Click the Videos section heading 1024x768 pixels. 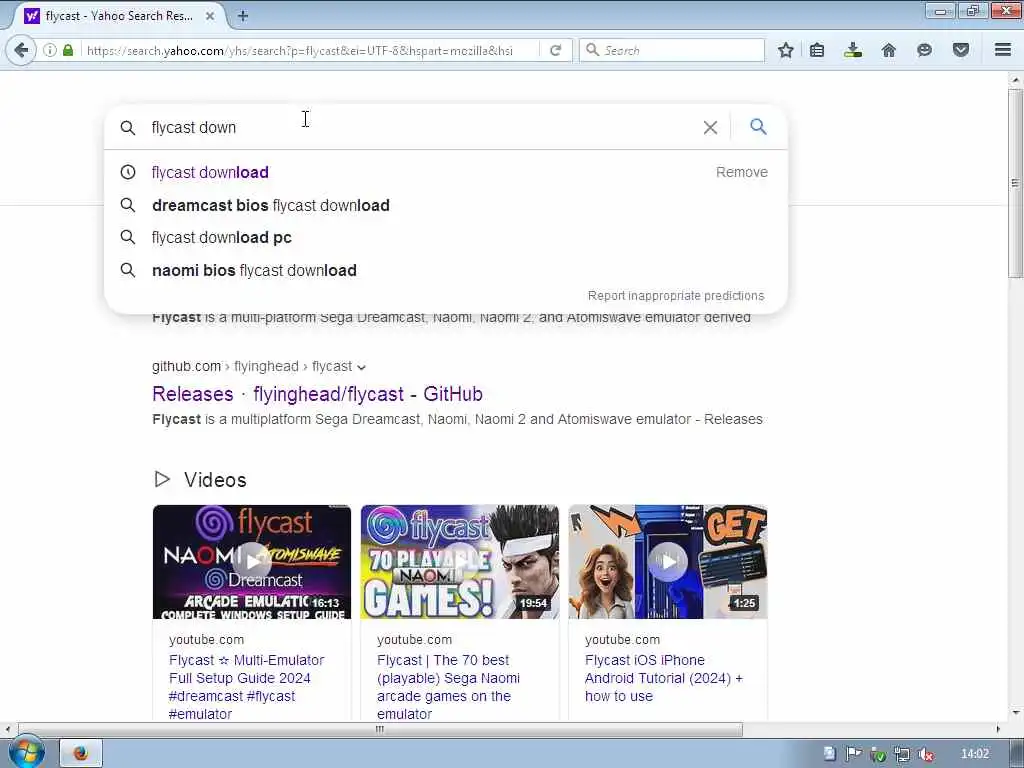tap(215, 480)
